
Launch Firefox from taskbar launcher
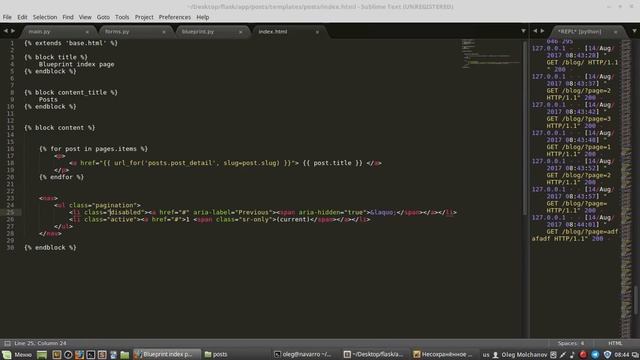[79, 354]
